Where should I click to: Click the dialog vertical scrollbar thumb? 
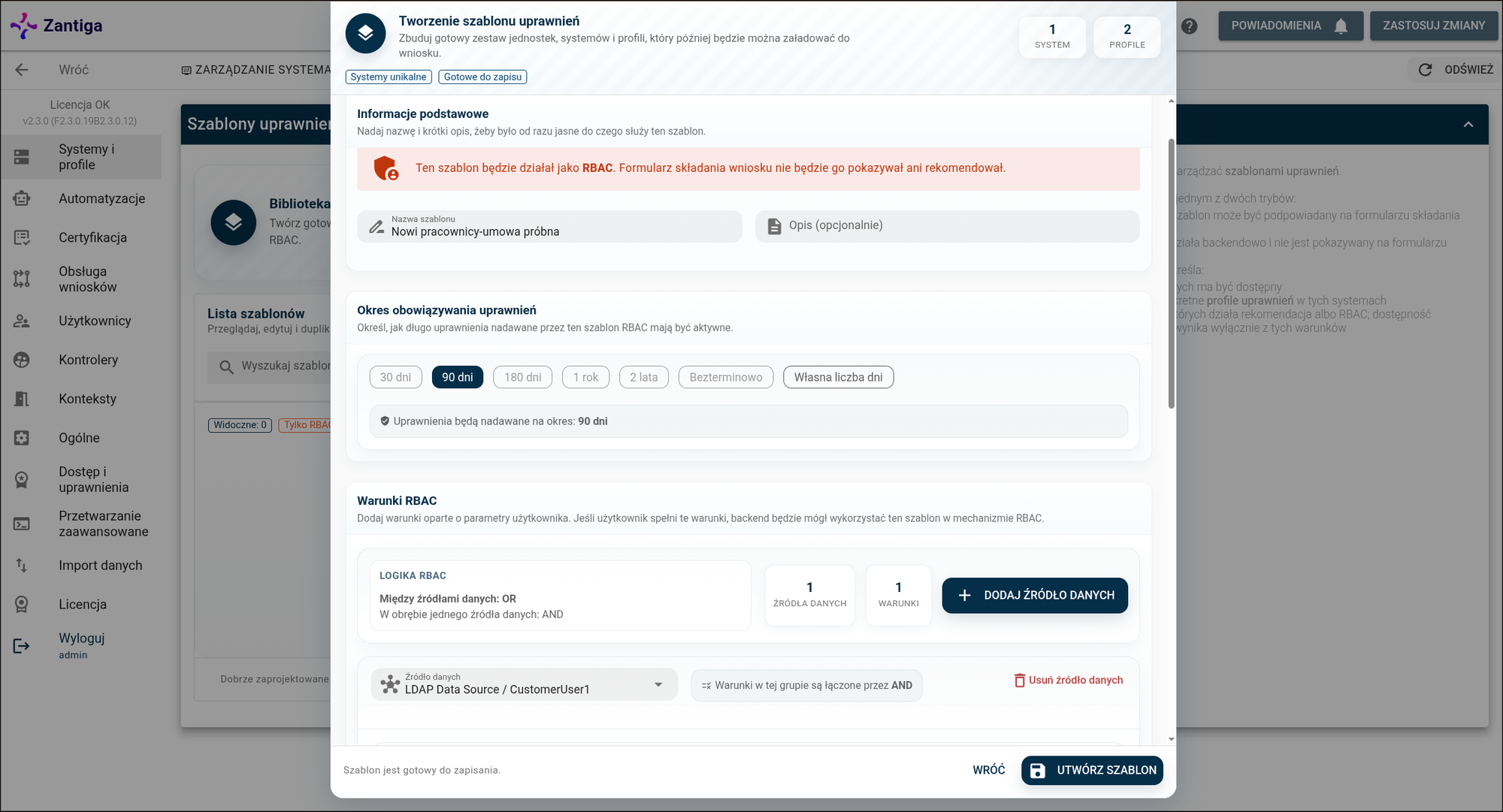1171,273
